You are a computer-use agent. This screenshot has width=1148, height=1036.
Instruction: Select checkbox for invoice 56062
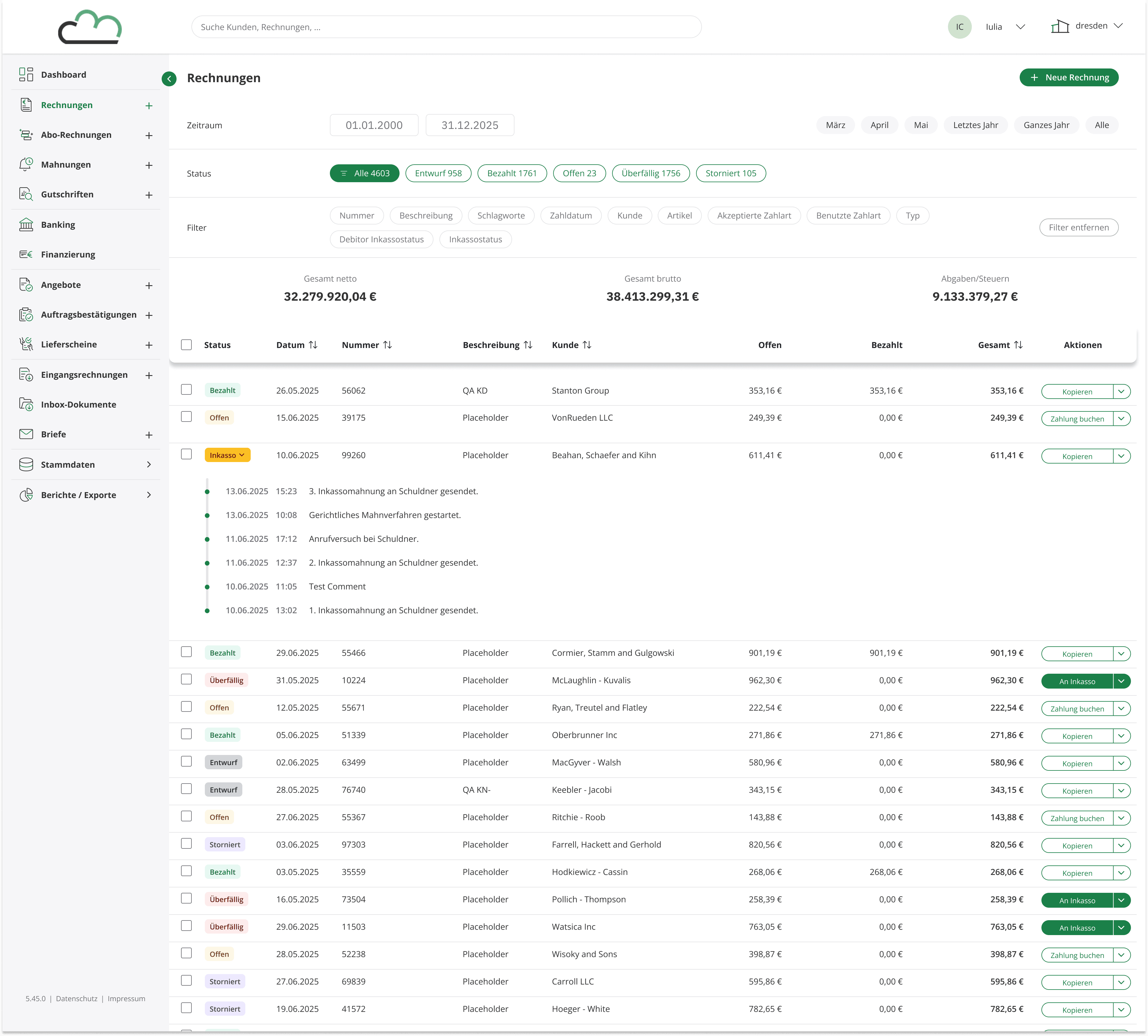pos(186,389)
